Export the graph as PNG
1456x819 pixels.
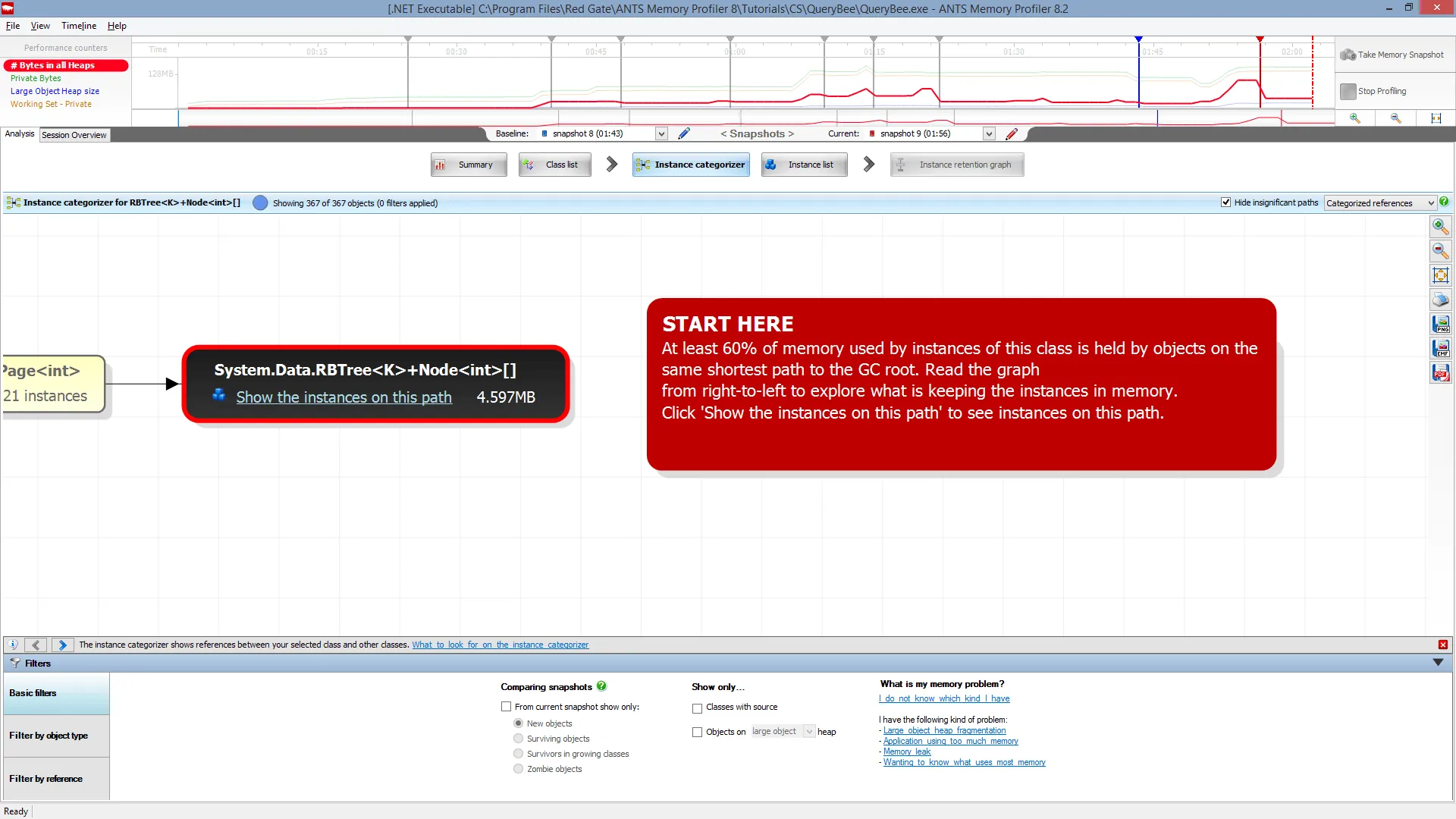1440,322
